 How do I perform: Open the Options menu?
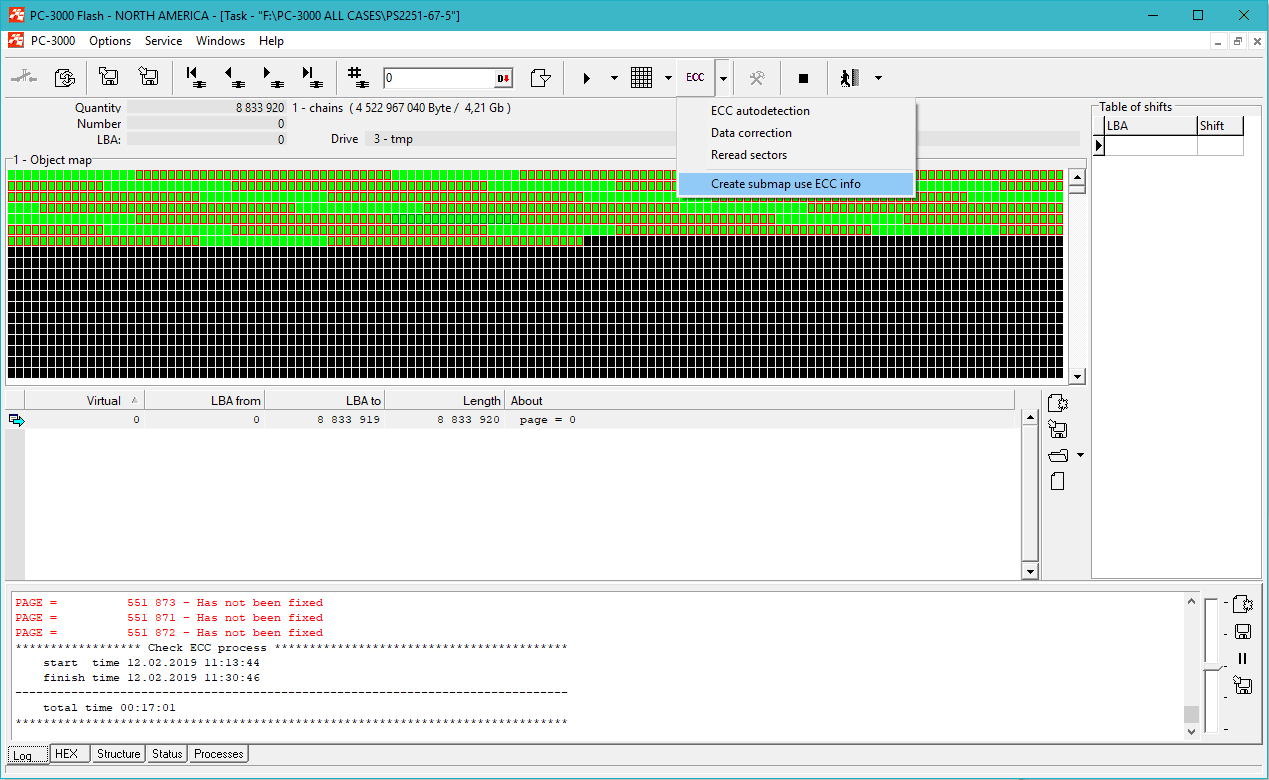click(110, 41)
